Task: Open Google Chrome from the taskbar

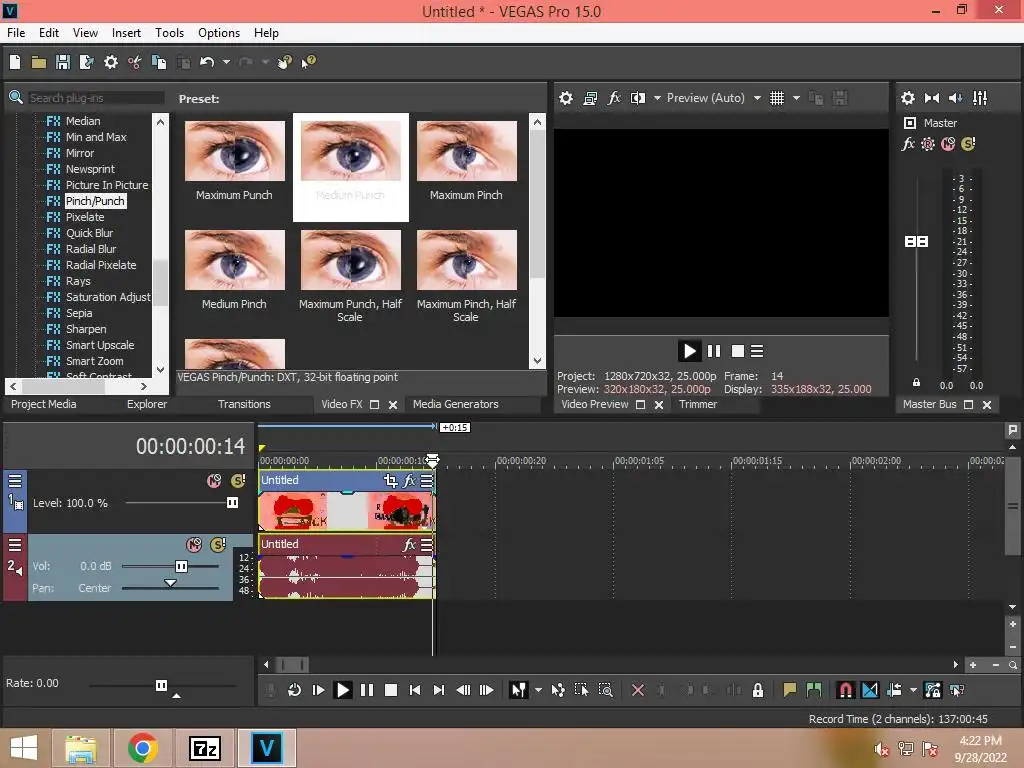Action: pos(143,748)
